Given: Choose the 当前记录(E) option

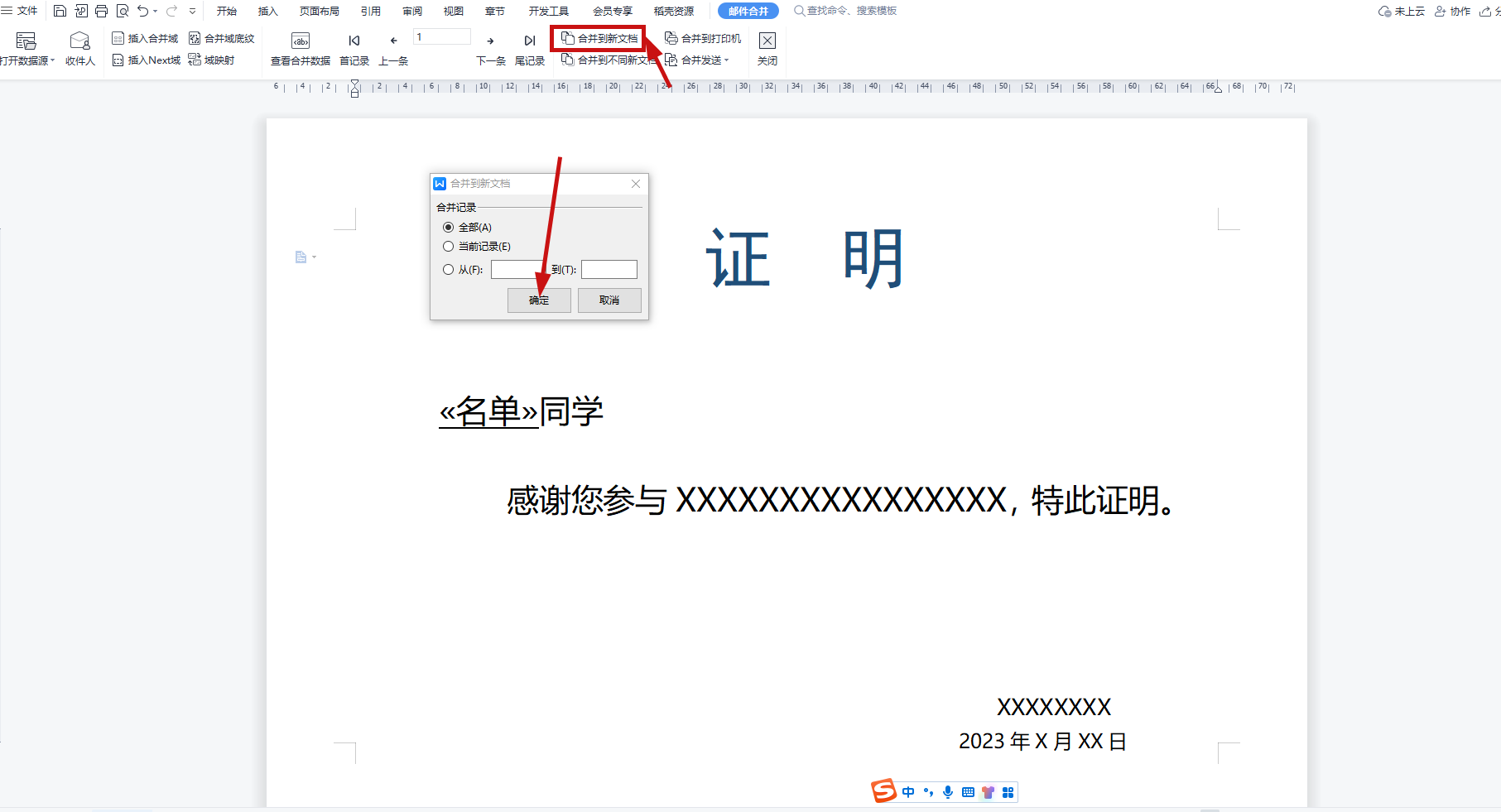Looking at the screenshot, I should pyautogui.click(x=449, y=246).
